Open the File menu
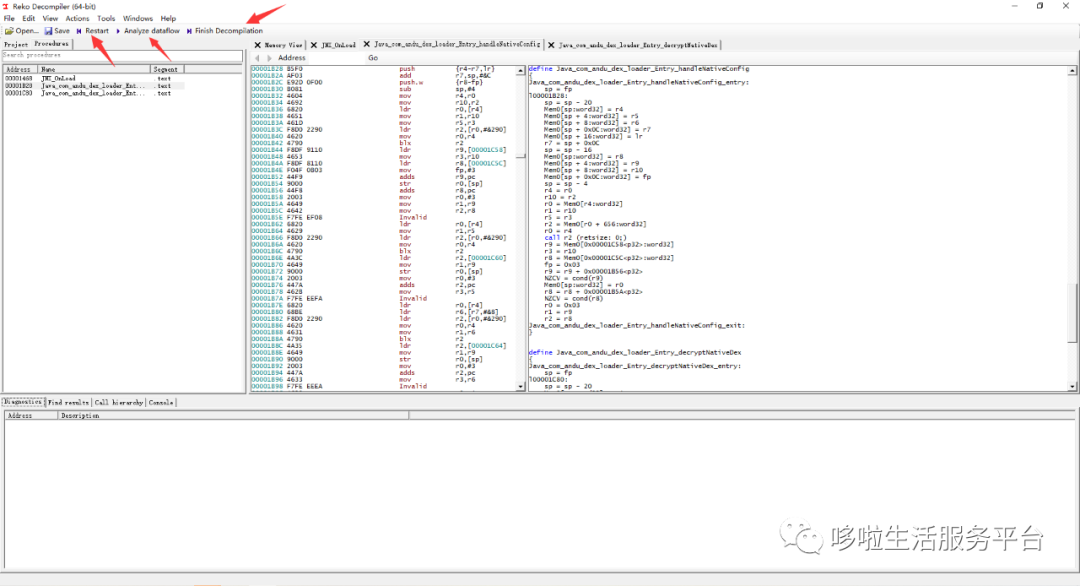Screen dimensions: 1080x586 [9, 19]
